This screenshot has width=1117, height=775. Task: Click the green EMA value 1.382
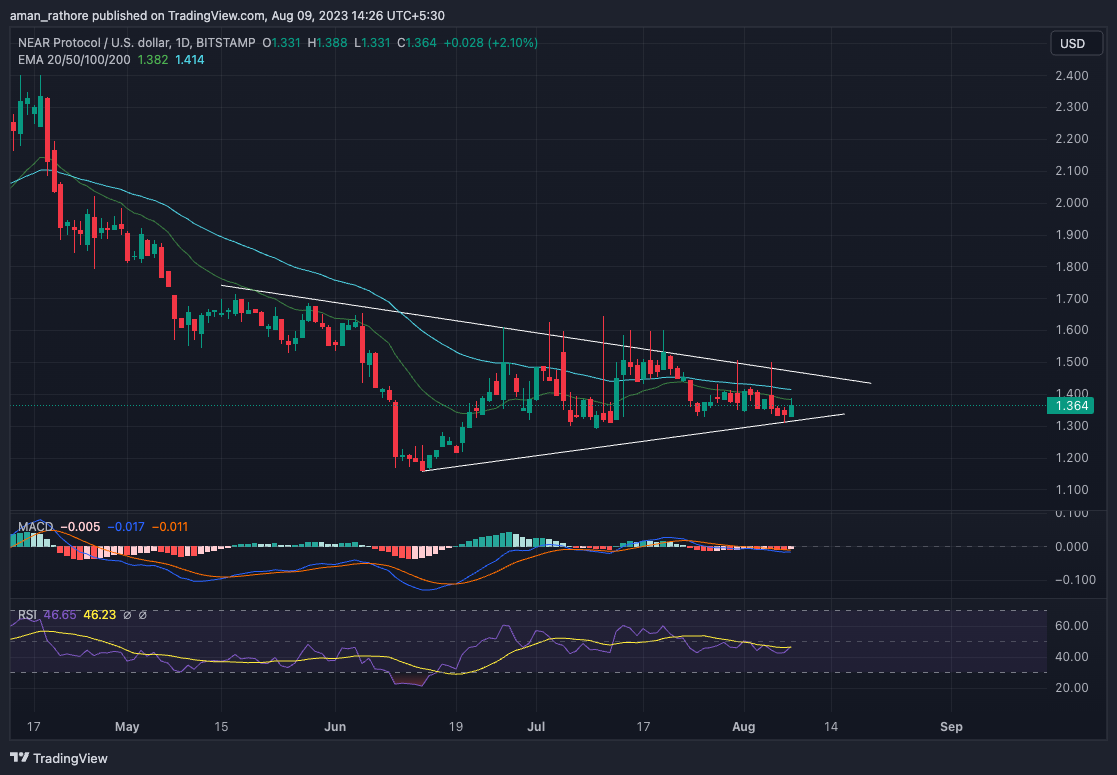(153, 60)
